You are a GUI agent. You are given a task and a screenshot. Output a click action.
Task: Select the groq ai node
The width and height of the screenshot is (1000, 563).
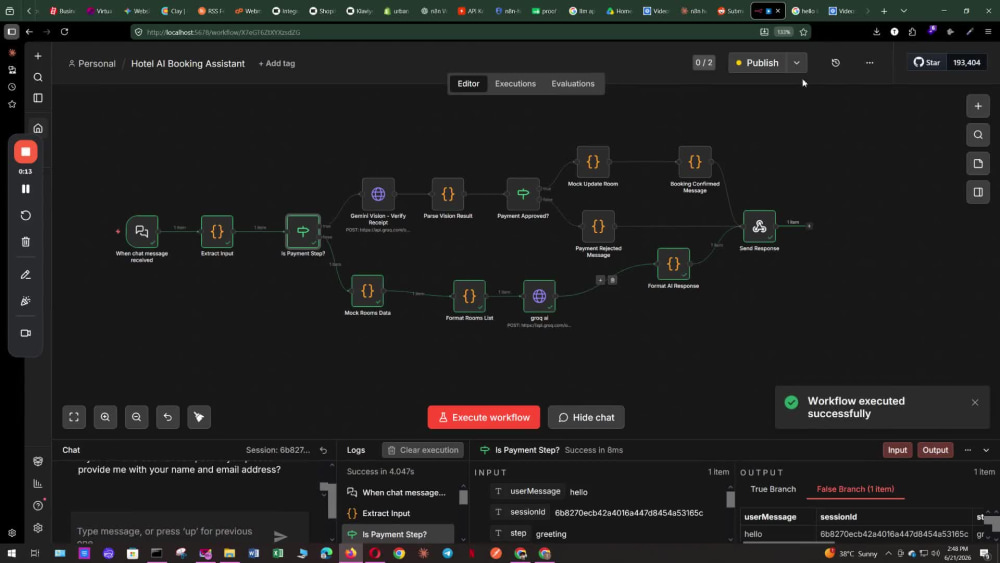(539, 296)
